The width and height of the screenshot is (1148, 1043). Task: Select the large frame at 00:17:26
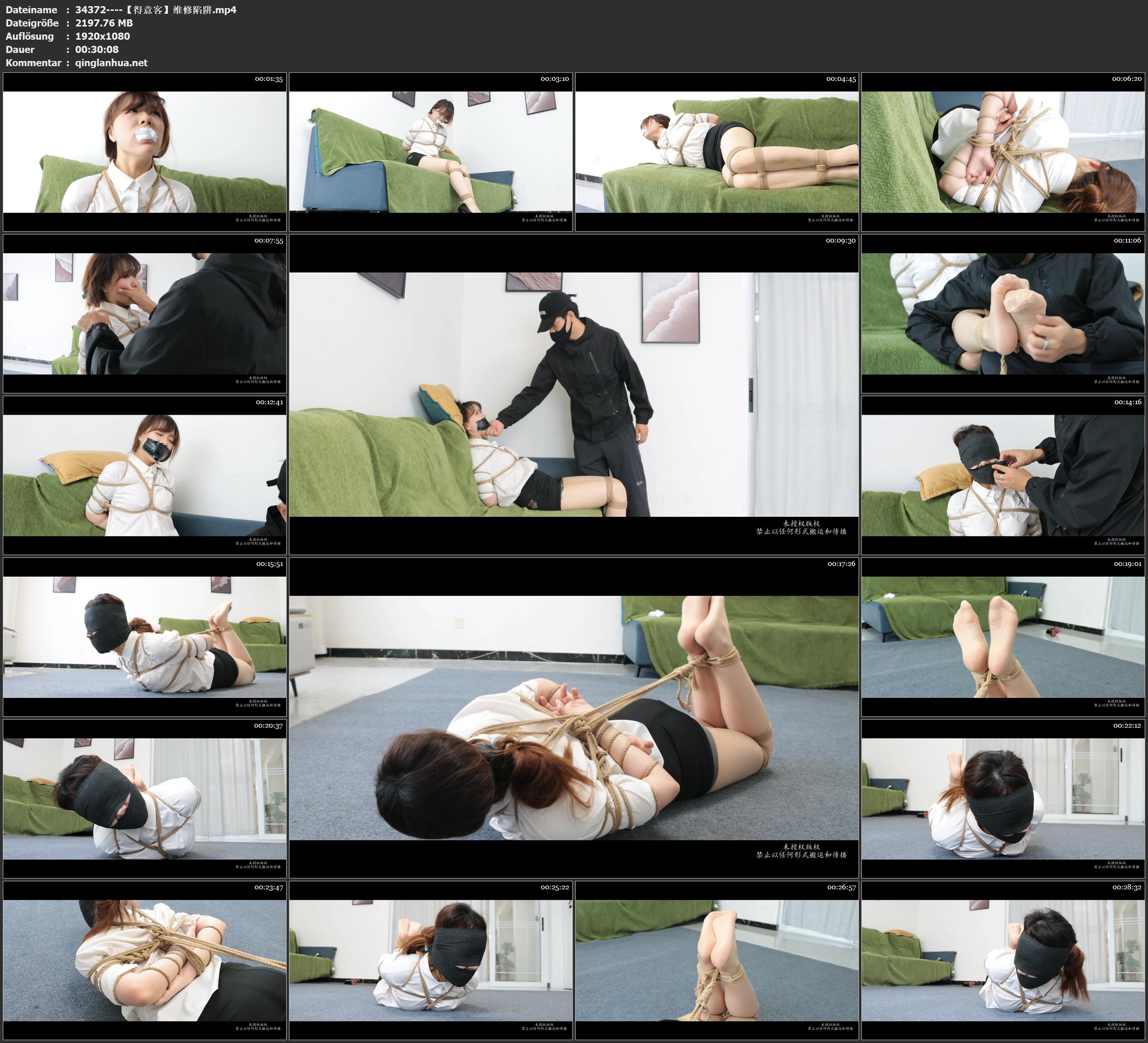tap(573, 717)
